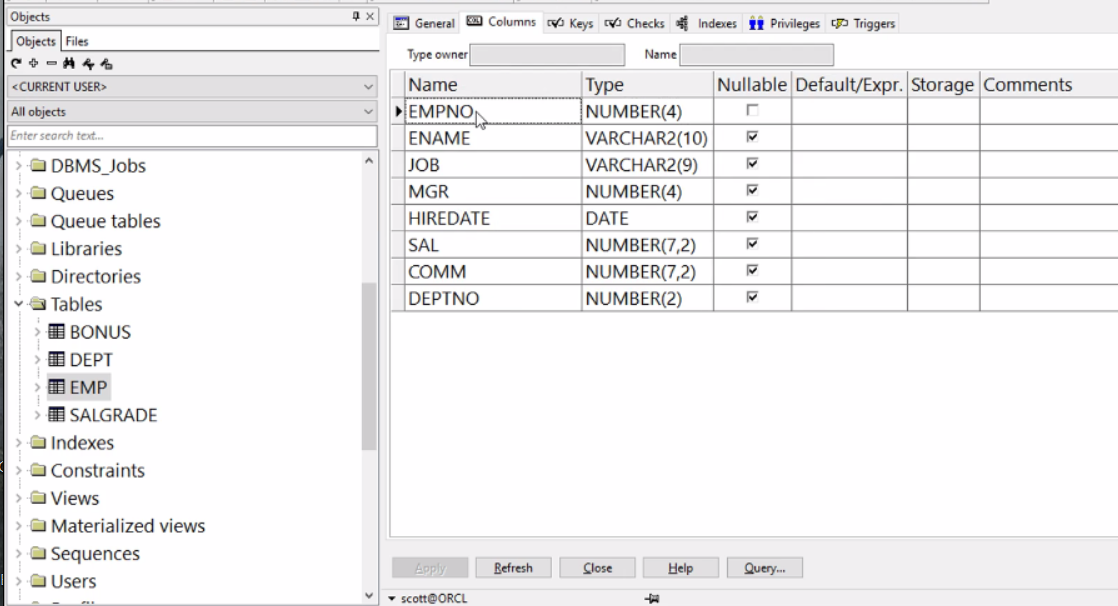Screen dimensions: 1118x606
Task: Select the DEPTNO name cell
Action: point(493,299)
